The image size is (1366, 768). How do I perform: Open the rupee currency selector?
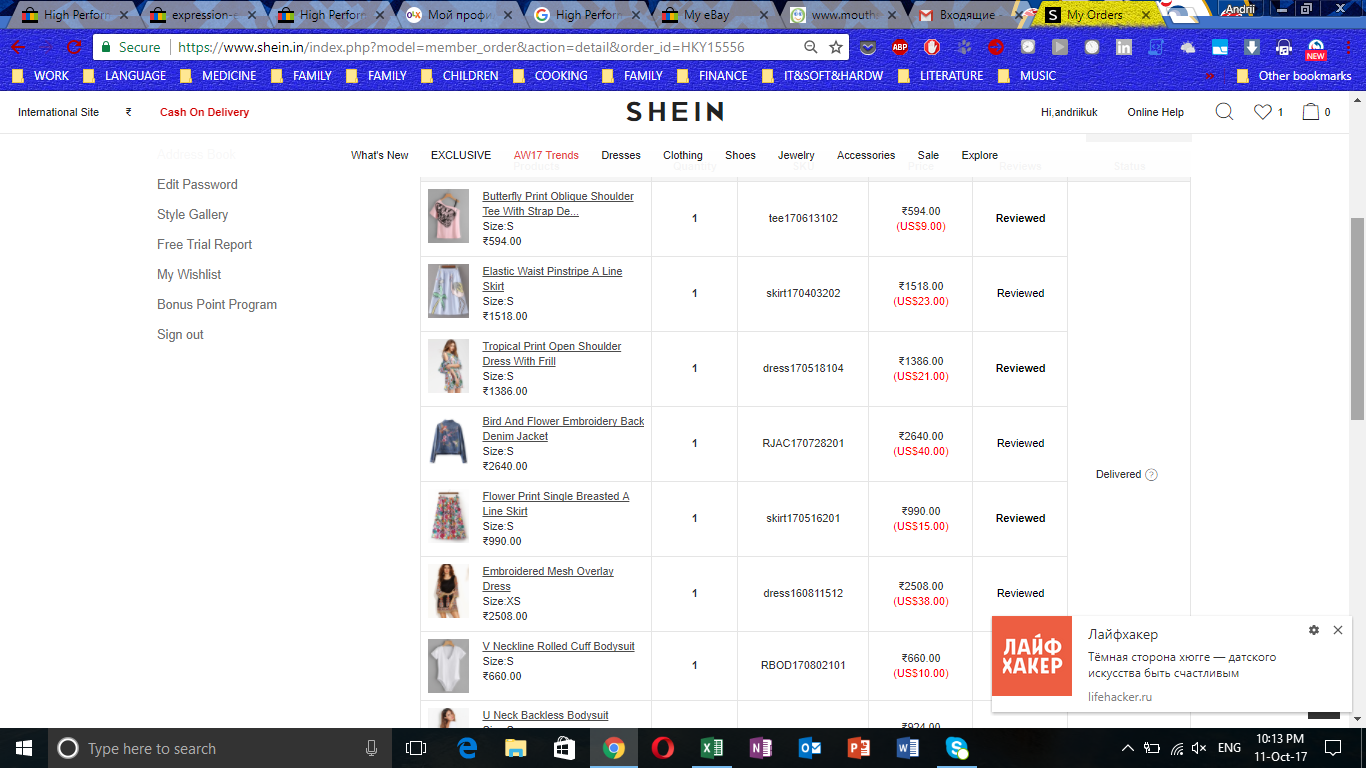tap(128, 112)
